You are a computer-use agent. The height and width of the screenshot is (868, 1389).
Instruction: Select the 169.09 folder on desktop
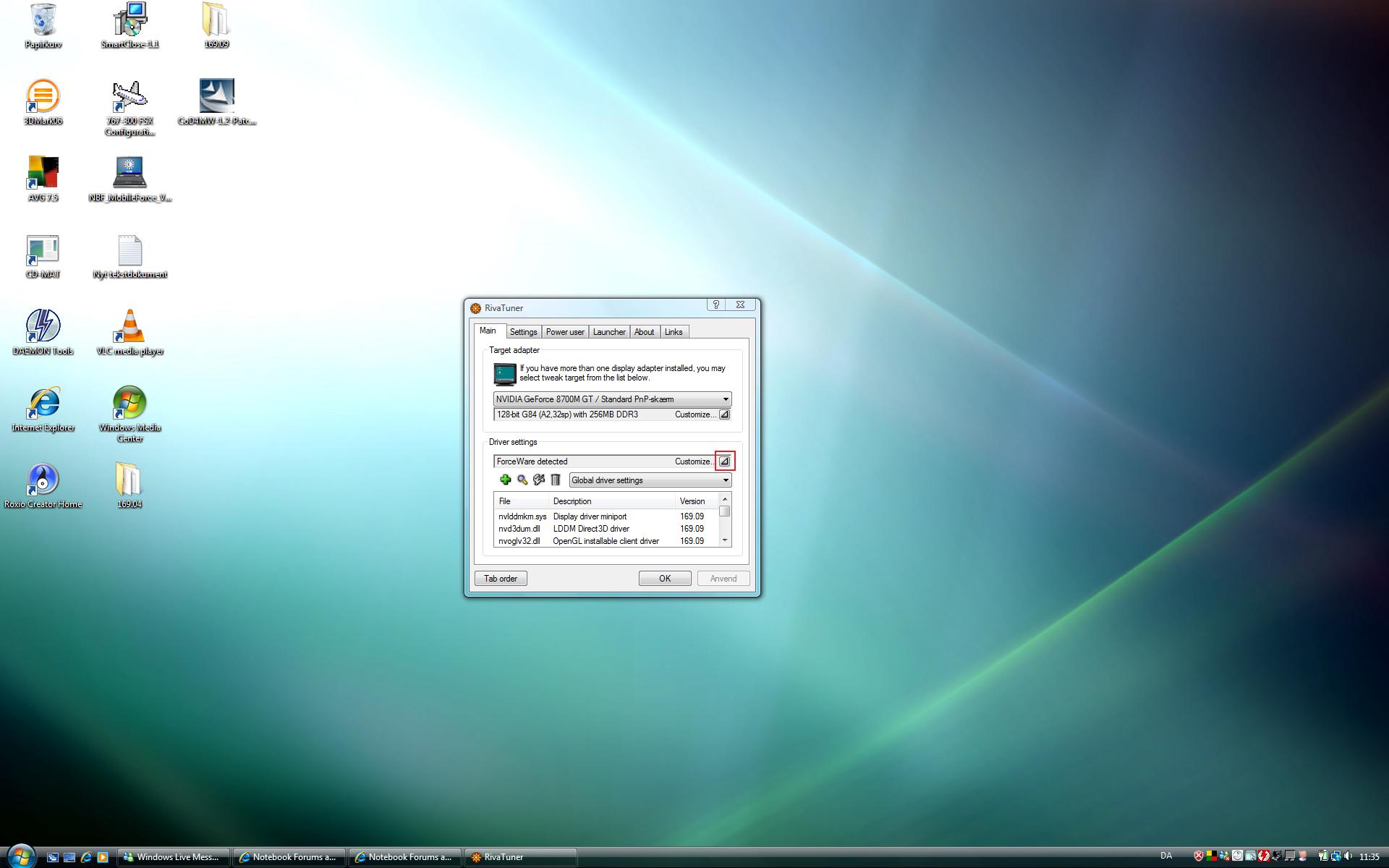click(216, 26)
